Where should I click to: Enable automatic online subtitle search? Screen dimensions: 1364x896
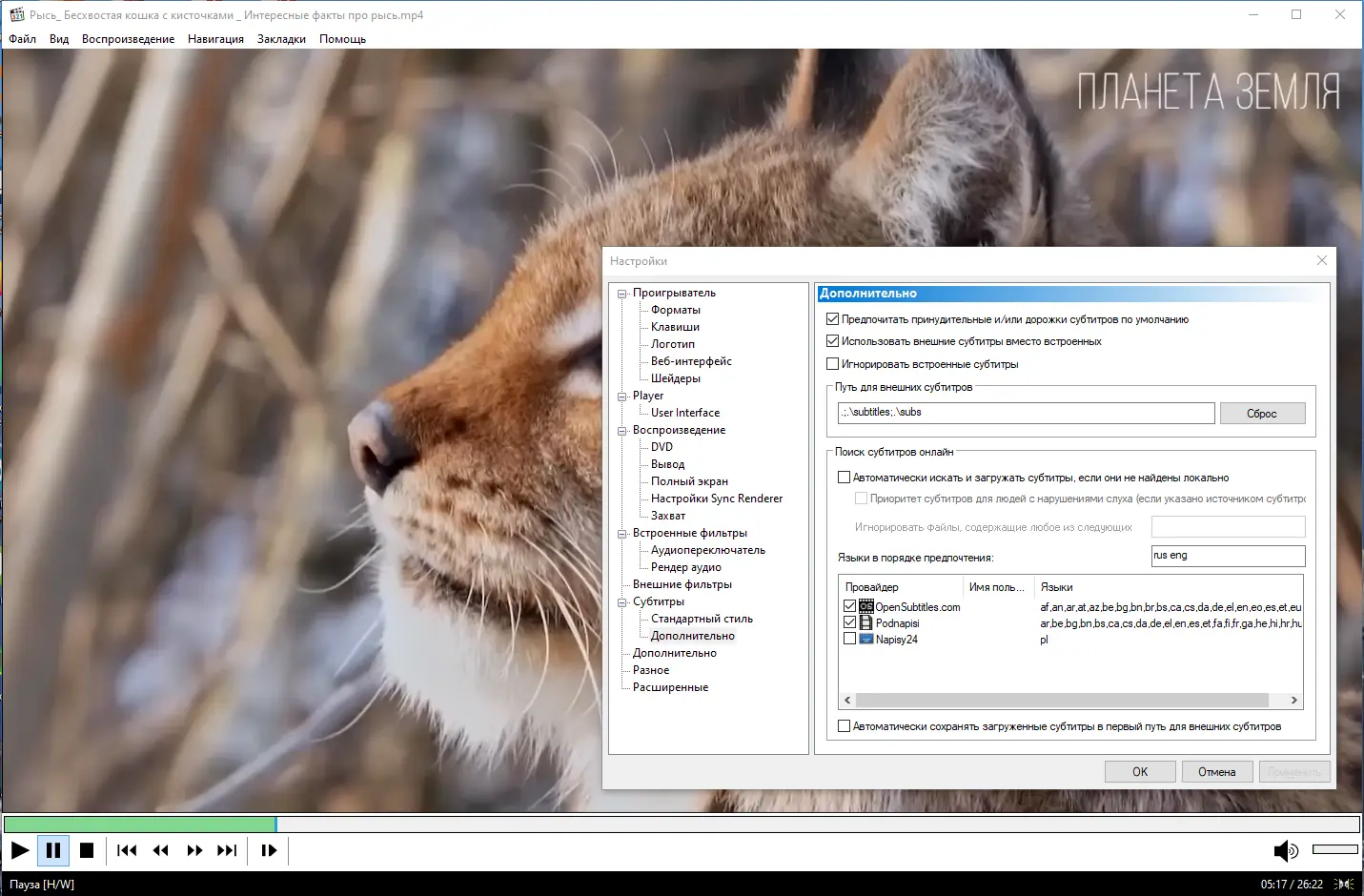tap(844, 477)
